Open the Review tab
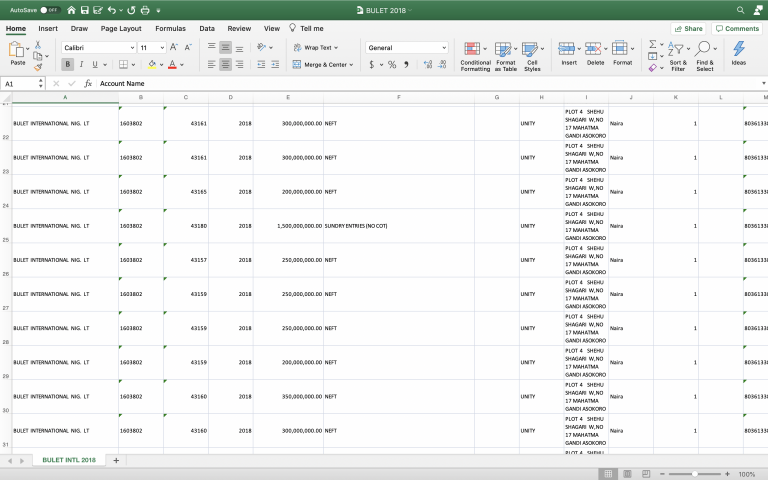 coord(239,28)
